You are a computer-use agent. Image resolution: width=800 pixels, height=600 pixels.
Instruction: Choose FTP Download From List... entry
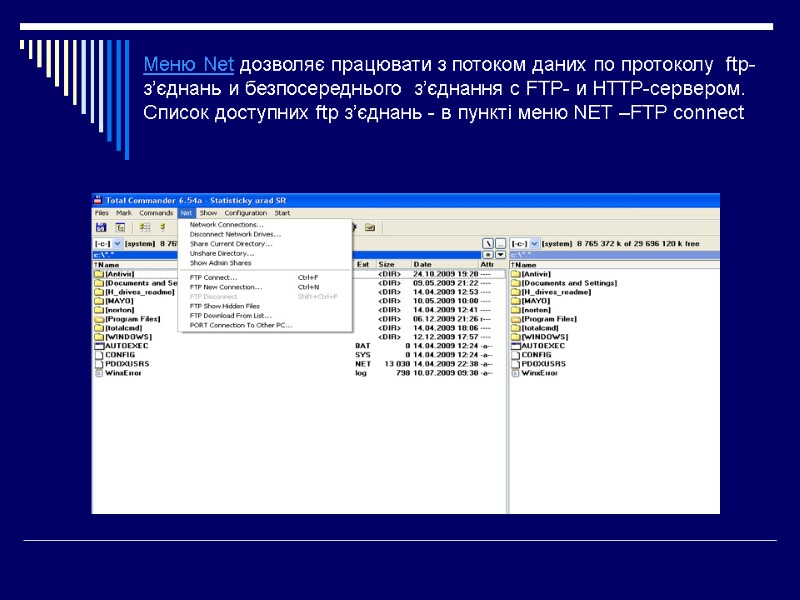point(265,316)
